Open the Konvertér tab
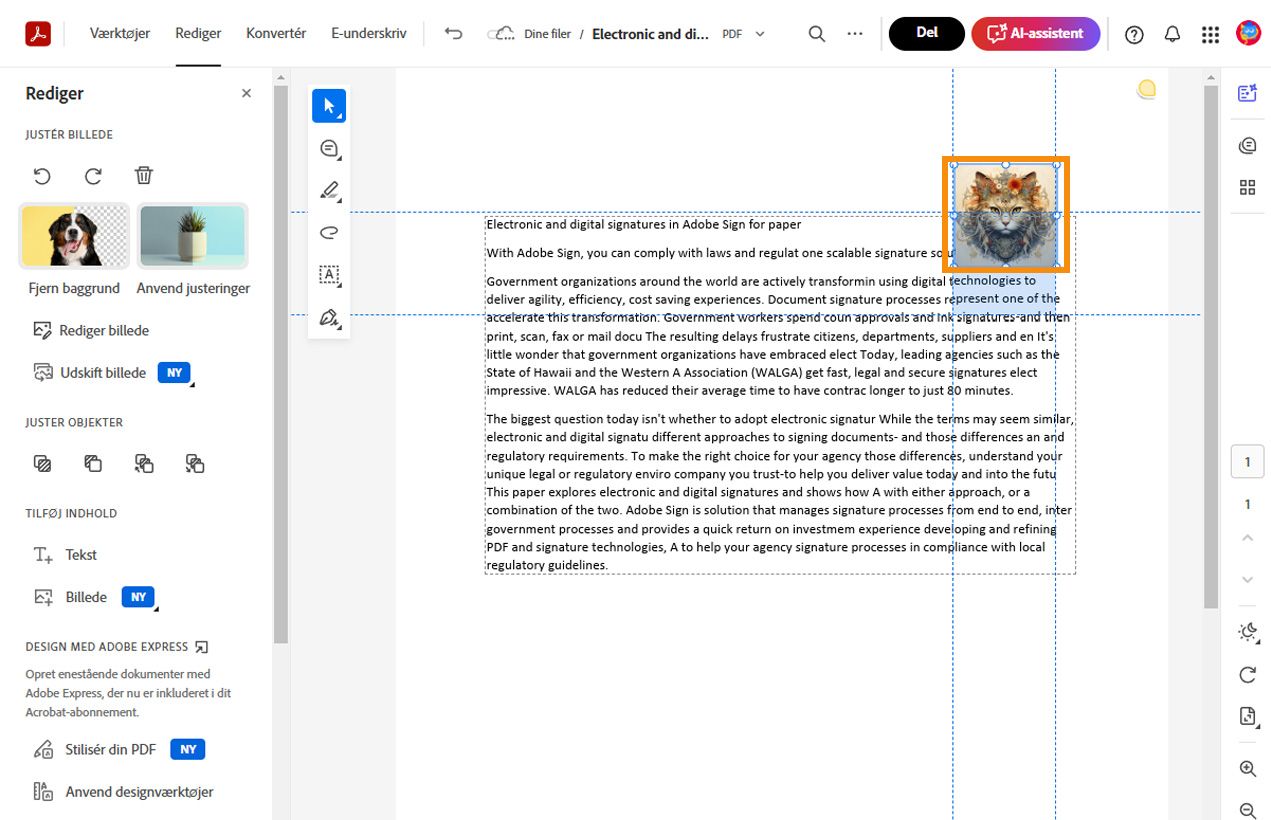The height and width of the screenshot is (820, 1271). 276,33
